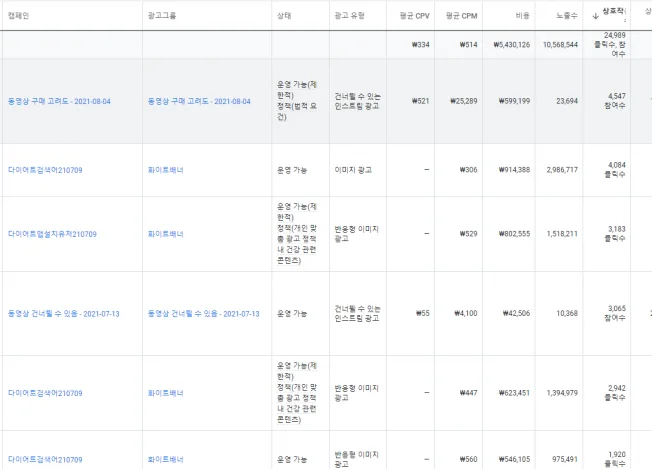Click the 광고그룹 column header
652x469 pixels.
161,15
